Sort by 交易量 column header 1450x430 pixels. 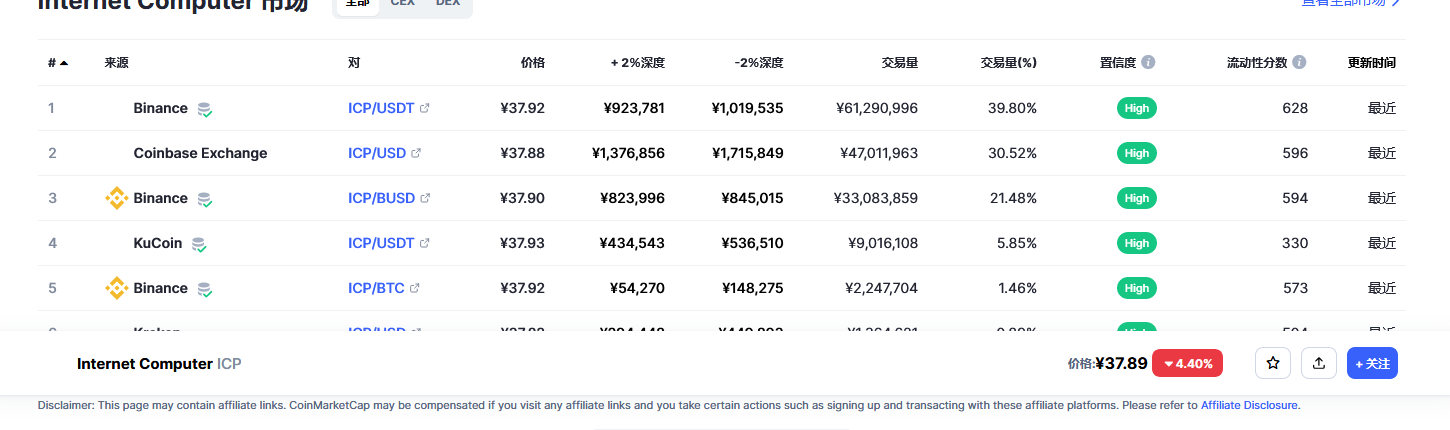(x=899, y=62)
